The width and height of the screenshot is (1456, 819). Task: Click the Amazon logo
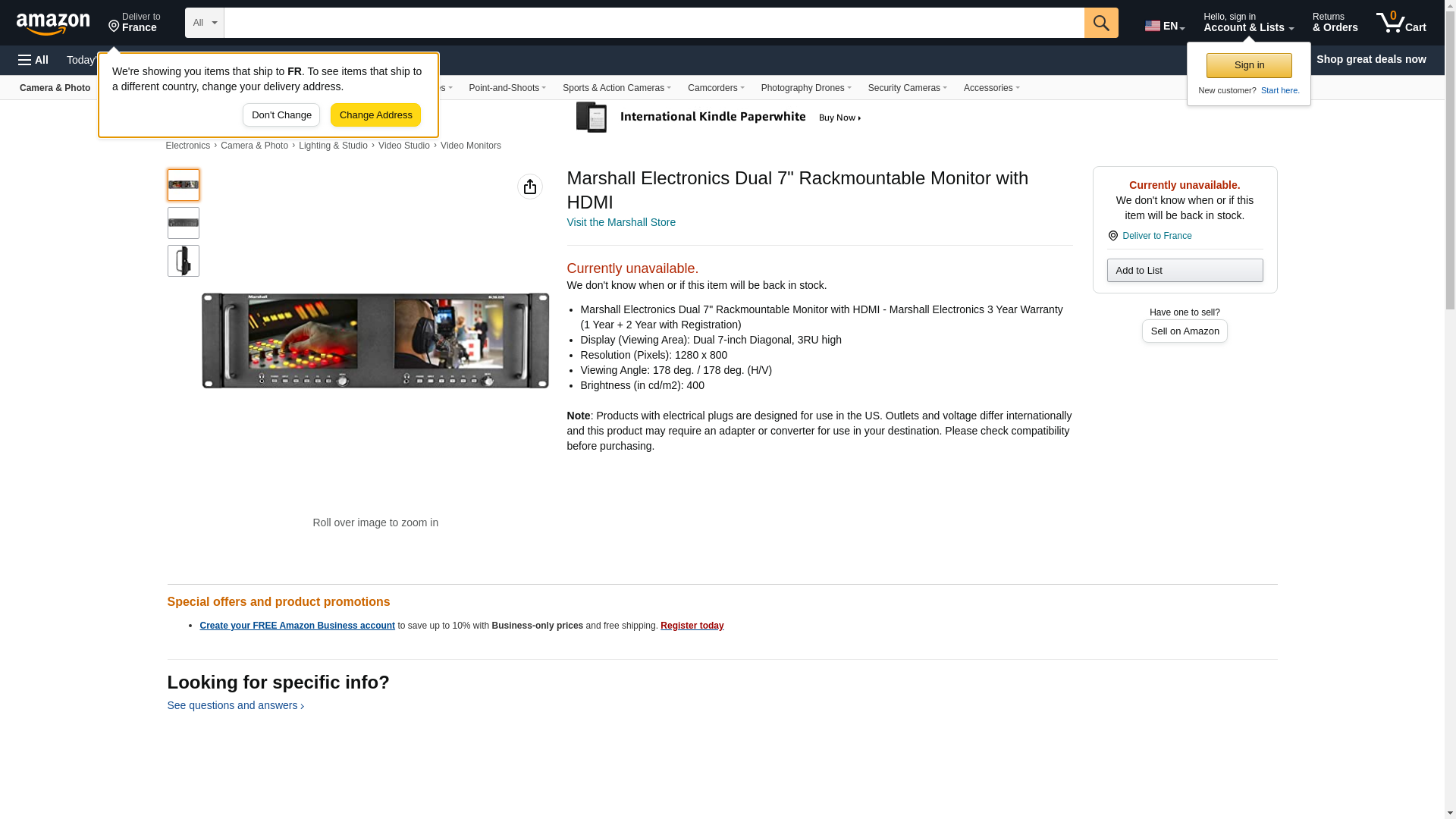click(53, 24)
